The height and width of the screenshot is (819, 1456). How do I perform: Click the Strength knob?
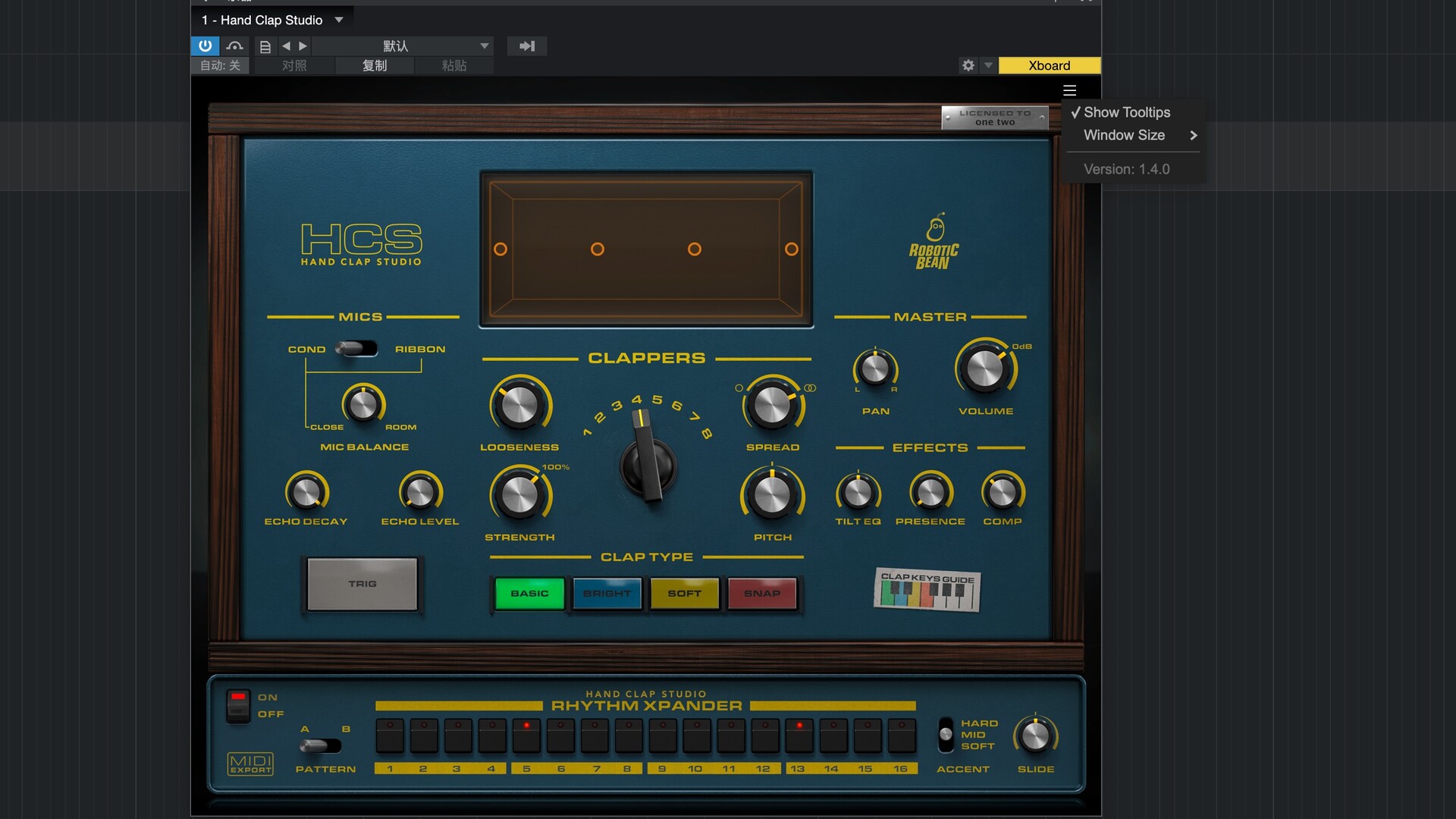520,495
